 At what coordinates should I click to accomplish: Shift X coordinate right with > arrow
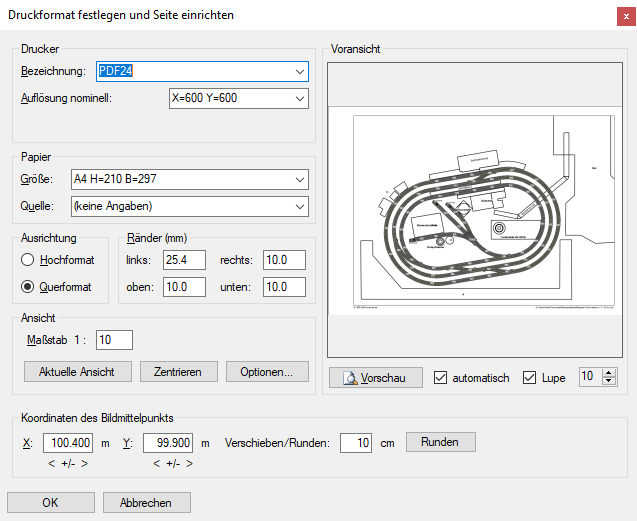[84, 463]
